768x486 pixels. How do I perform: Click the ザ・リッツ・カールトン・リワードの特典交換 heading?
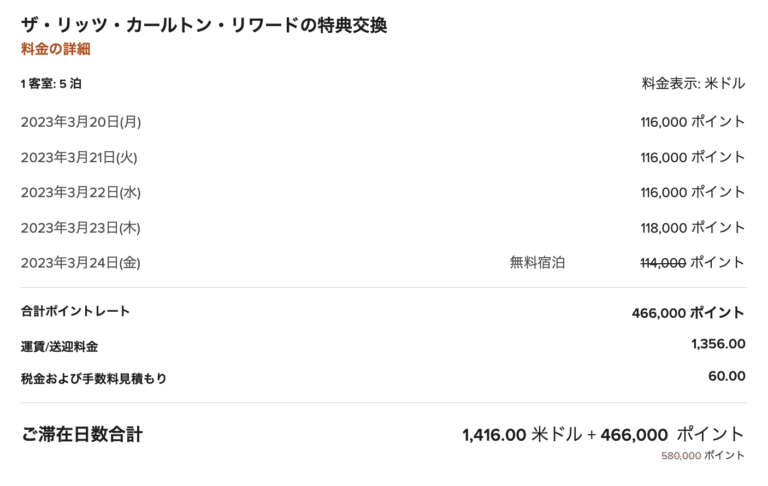point(203,25)
